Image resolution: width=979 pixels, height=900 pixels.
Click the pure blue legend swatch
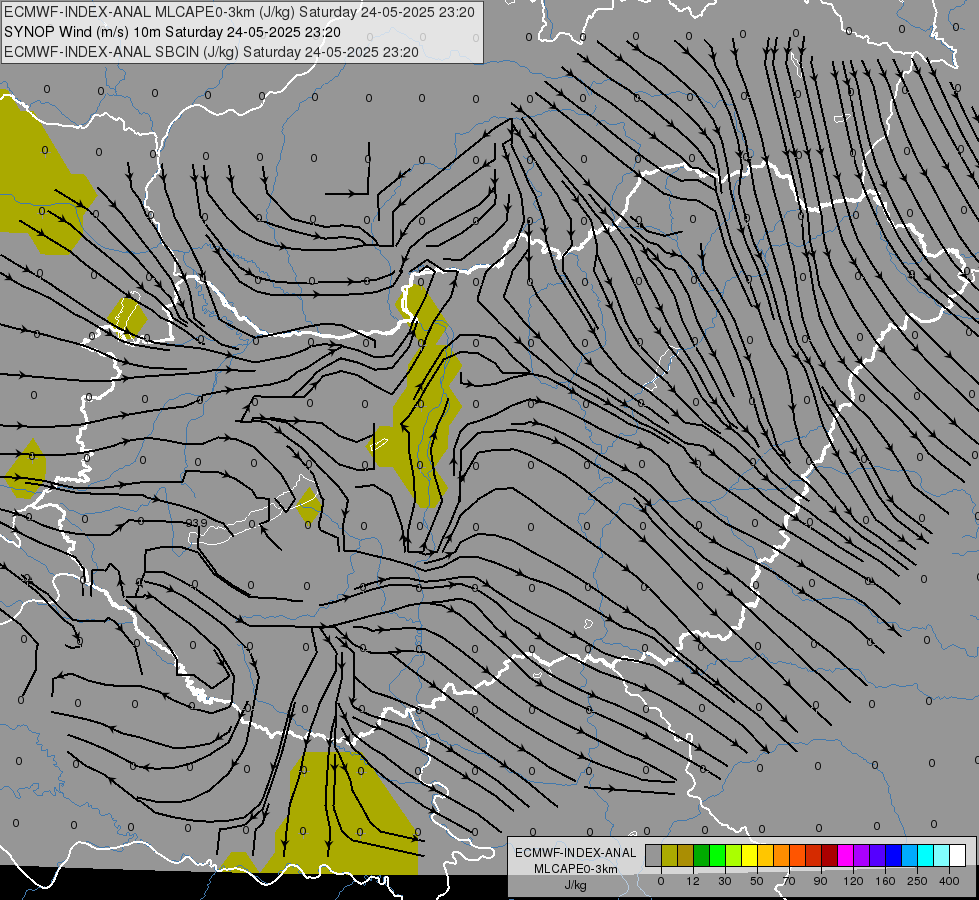pos(894,855)
